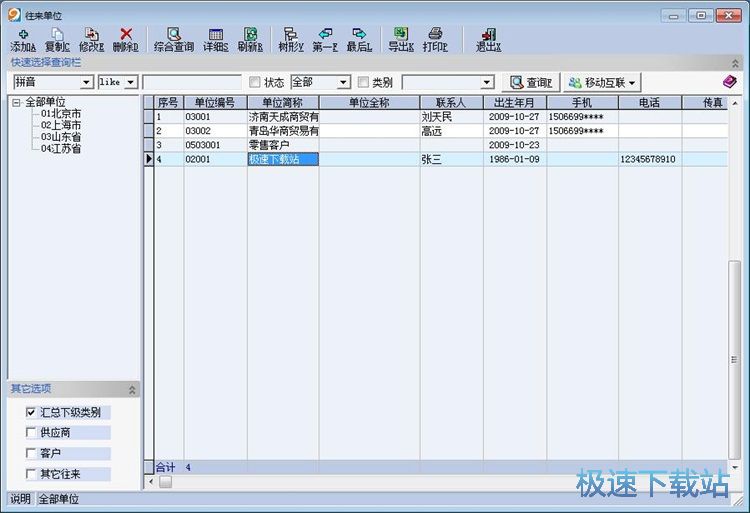Click row selector for row 1

click(149, 117)
